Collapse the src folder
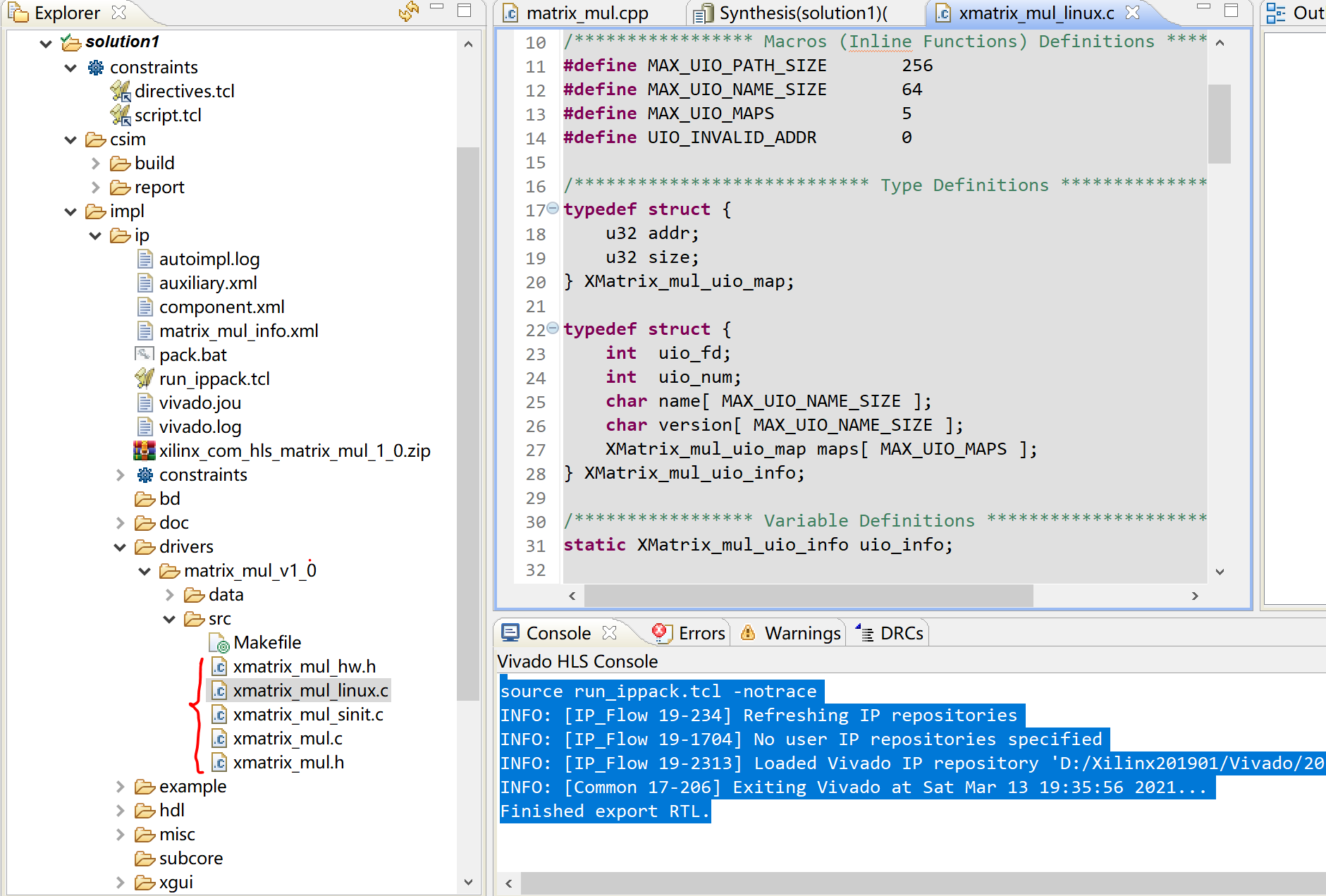This screenshot has height=896, width=1326. pos(169,619)
